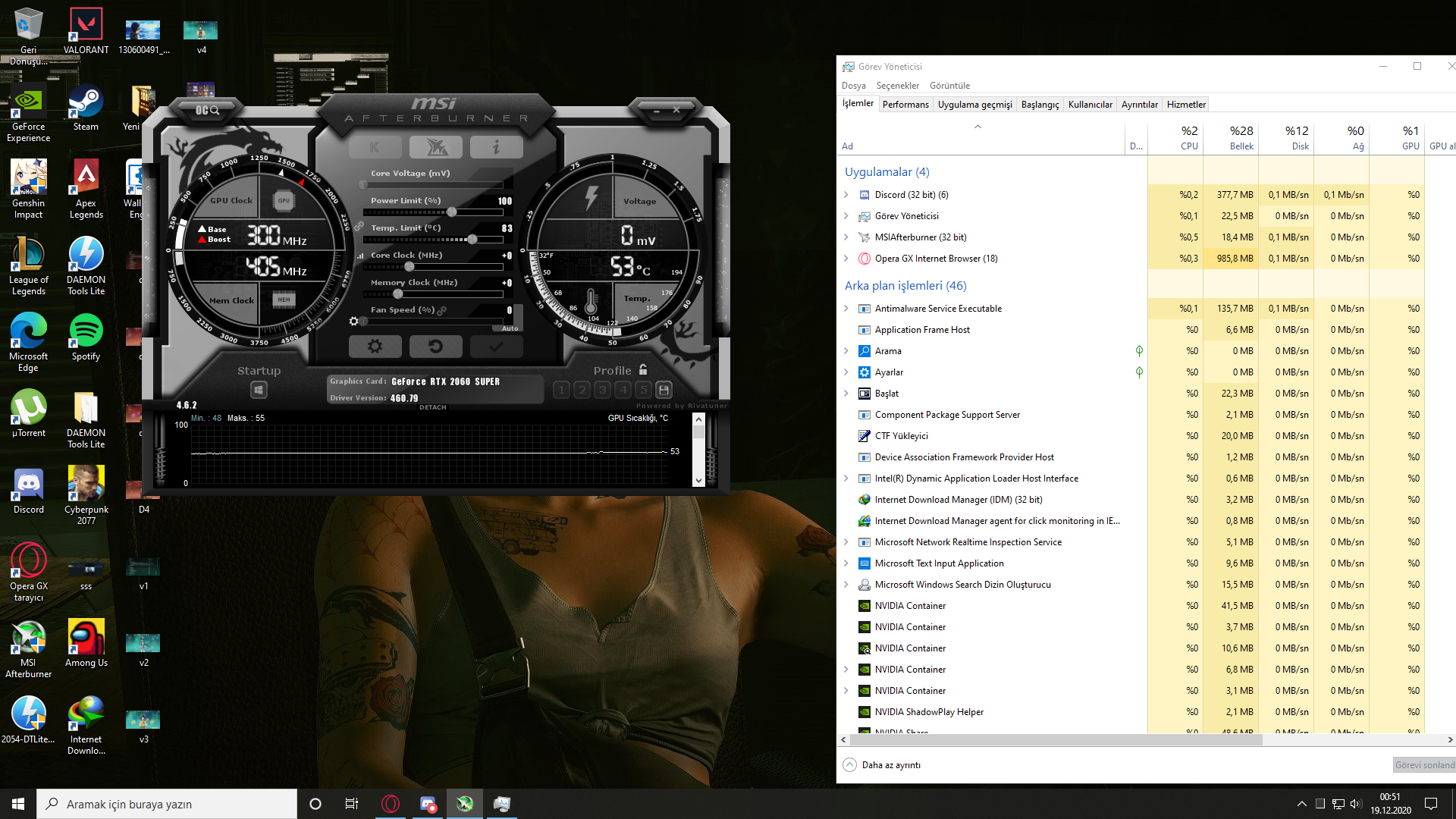The image size is (1456, 819).
Task: Expand Antimalware Service Executable row
Action: (846, 309)
